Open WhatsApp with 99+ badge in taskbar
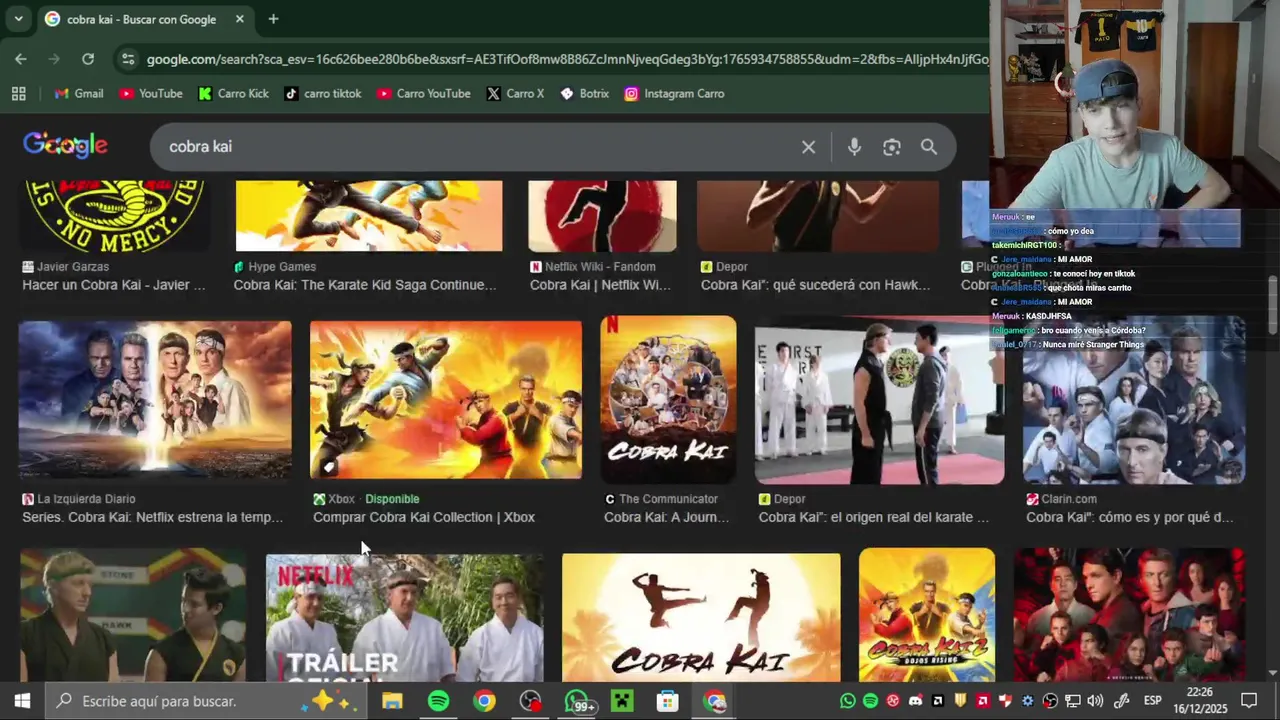Screen dimensions: 1280x720 tap(578, 701)
